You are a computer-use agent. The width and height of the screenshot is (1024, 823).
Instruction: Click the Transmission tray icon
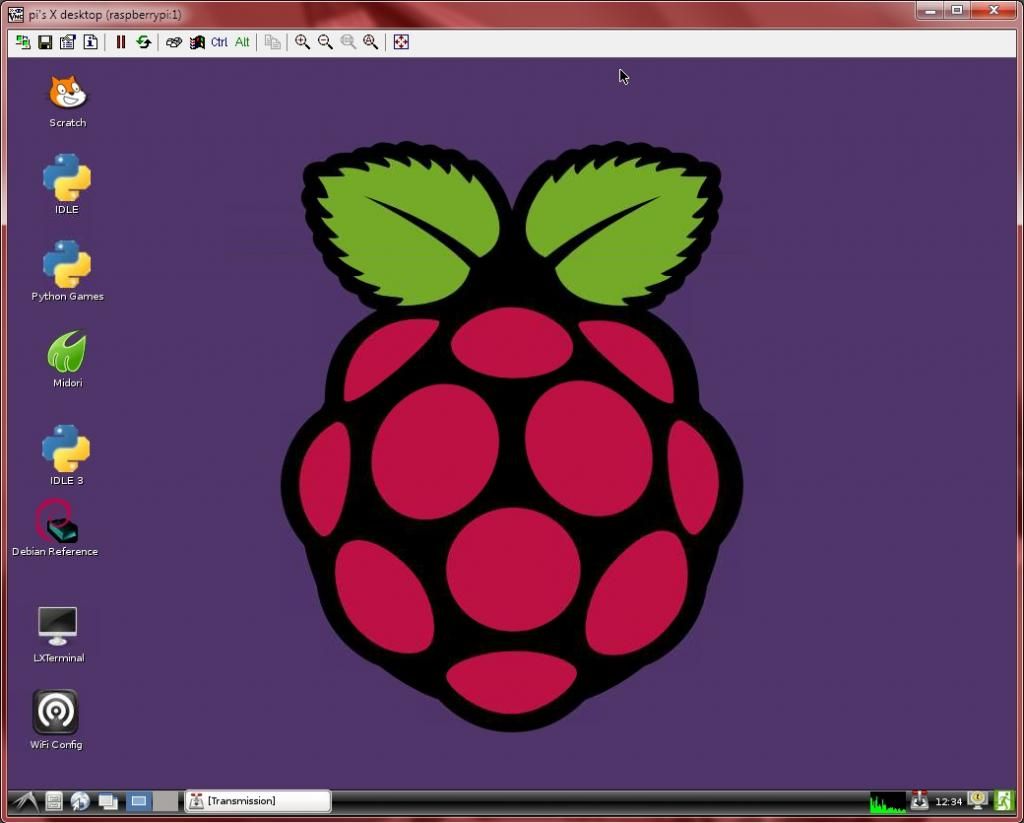pos(920,800)
